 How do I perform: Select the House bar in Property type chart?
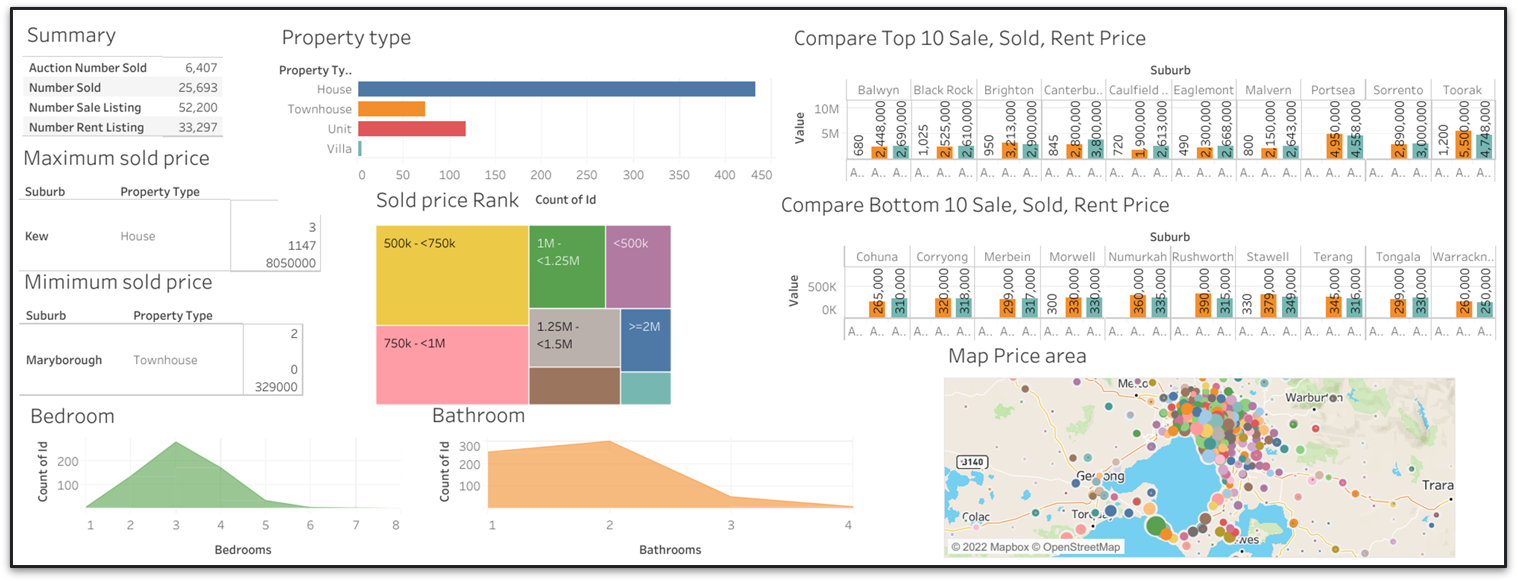[557, 89]
